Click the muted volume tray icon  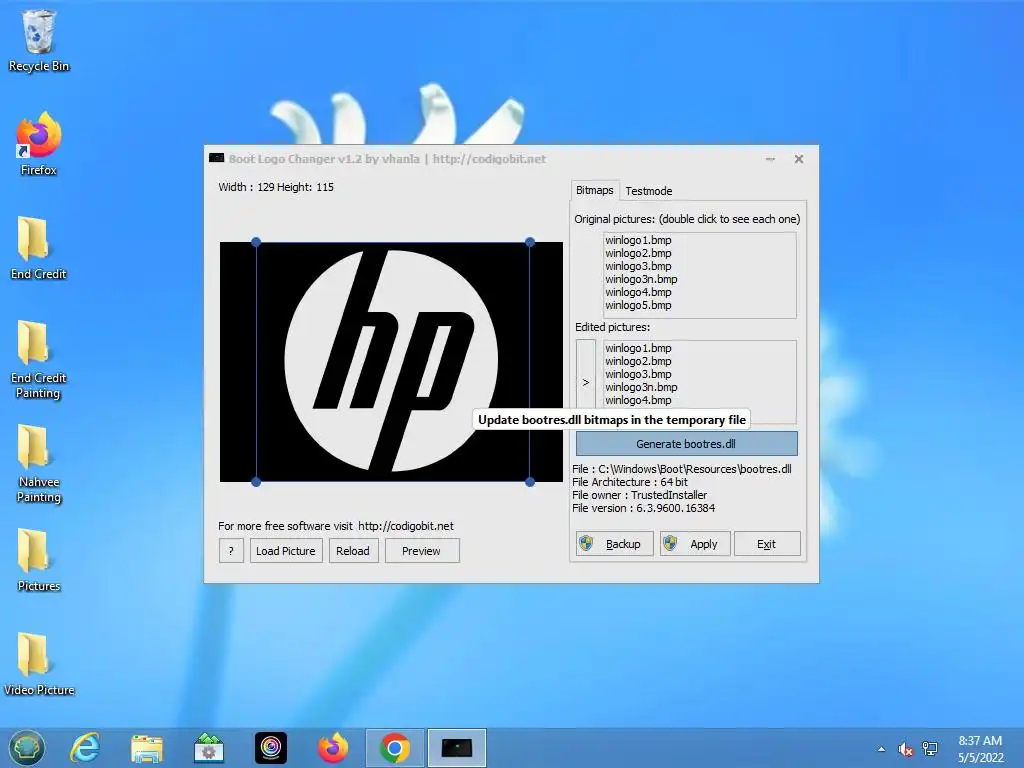[x=905, y=749]
